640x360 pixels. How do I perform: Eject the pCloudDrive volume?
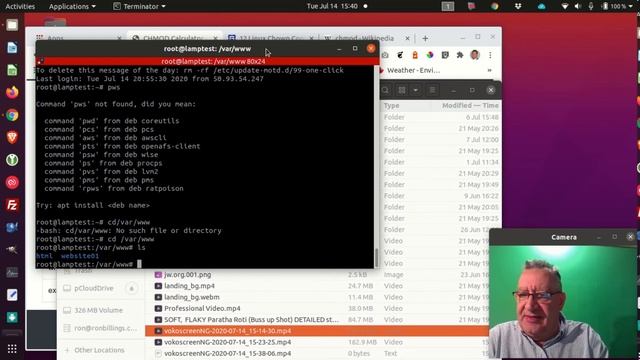(x=131, y=288)
